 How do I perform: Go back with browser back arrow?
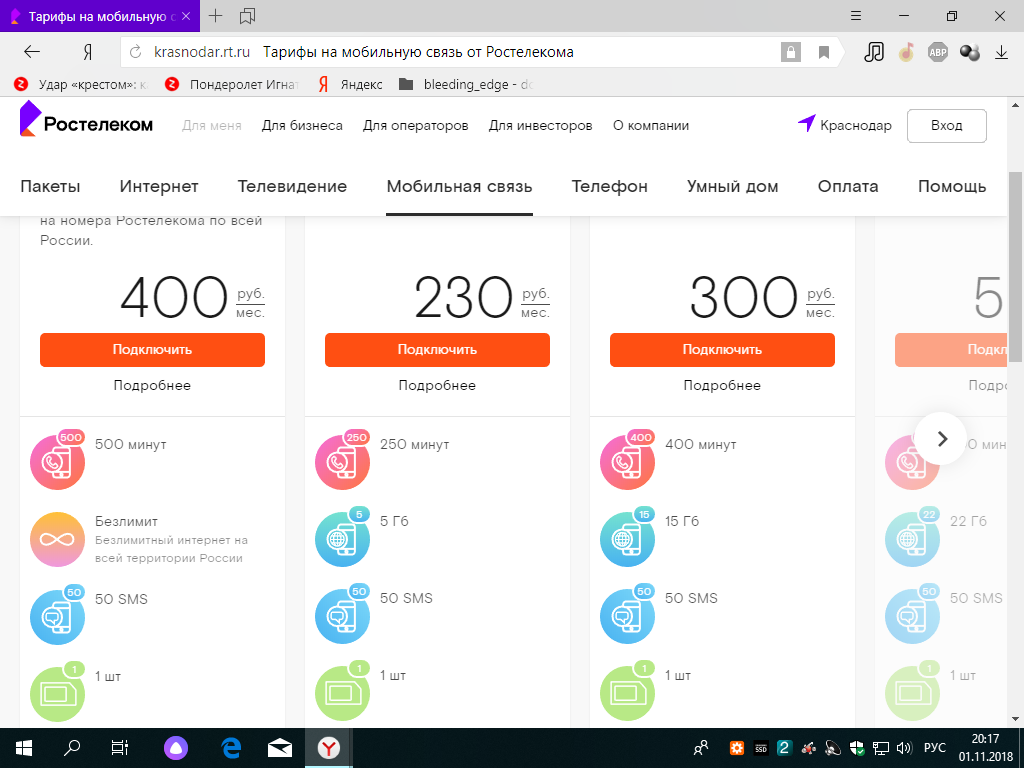click(31, 52)
